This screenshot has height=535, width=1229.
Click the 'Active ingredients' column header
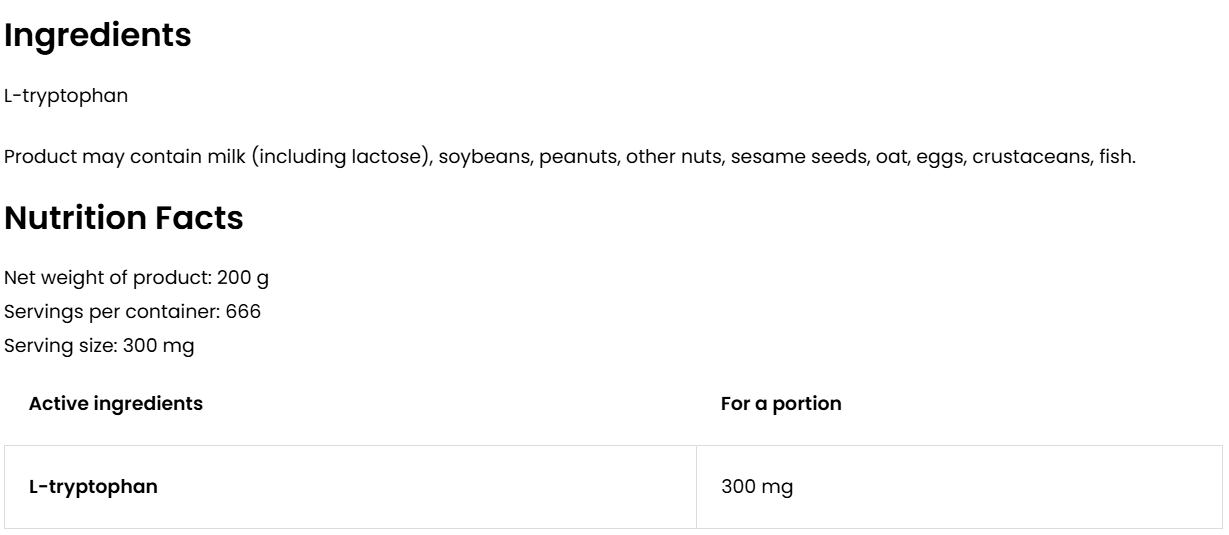(x=116, y=404)
